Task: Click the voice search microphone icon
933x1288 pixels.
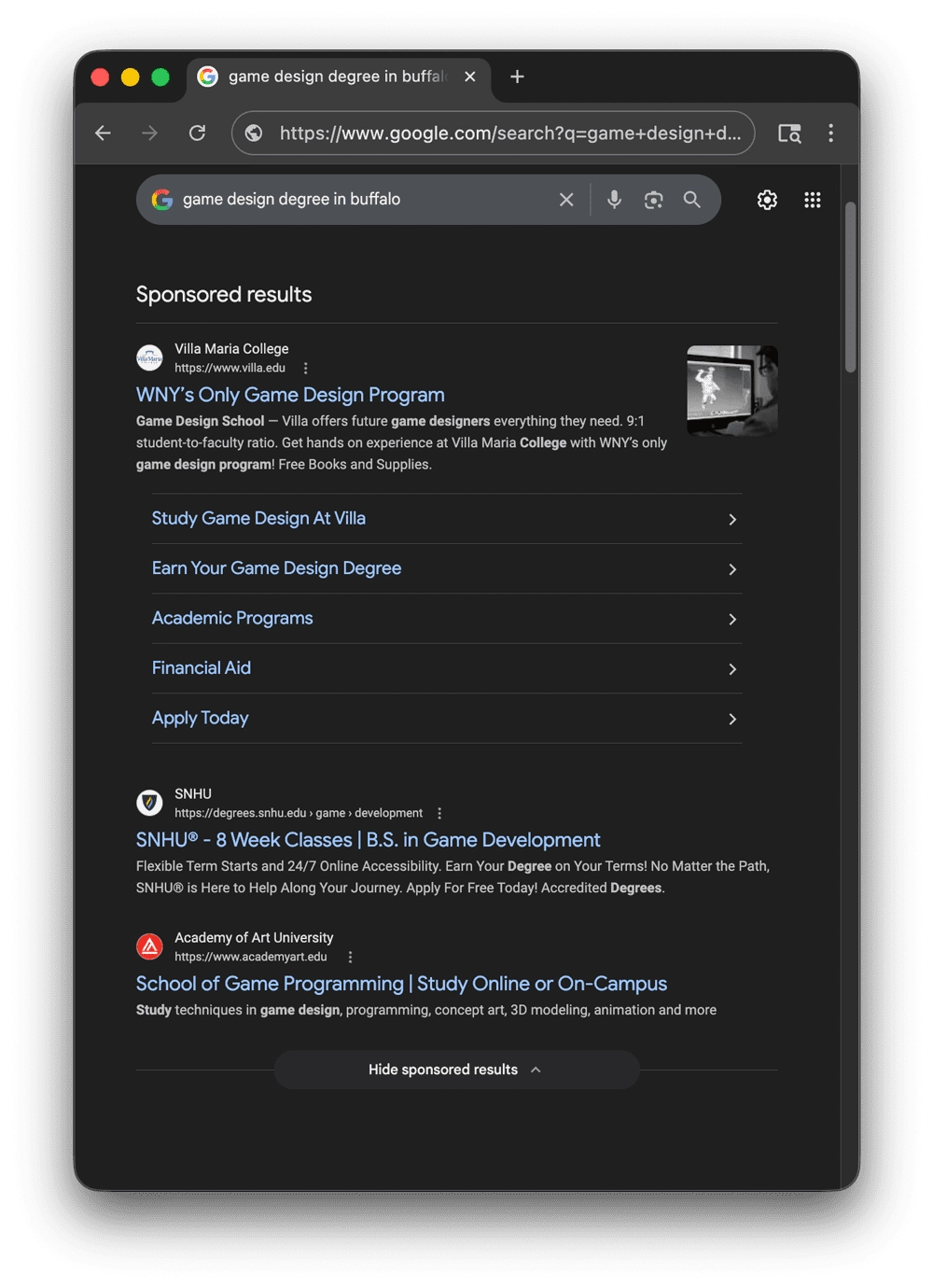Action: click(x=614, y=200)
